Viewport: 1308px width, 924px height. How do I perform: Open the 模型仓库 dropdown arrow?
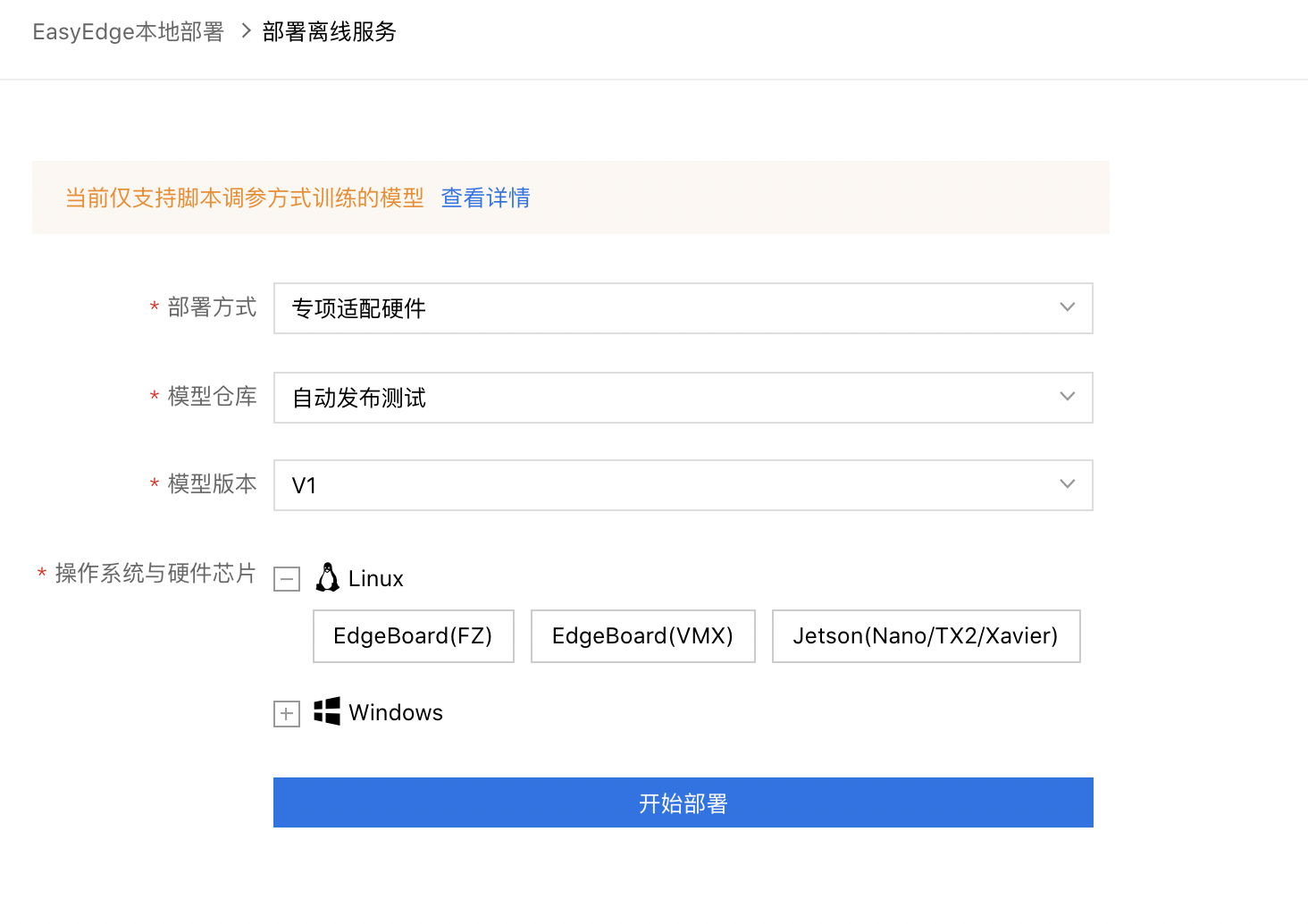coord(1067,397)
